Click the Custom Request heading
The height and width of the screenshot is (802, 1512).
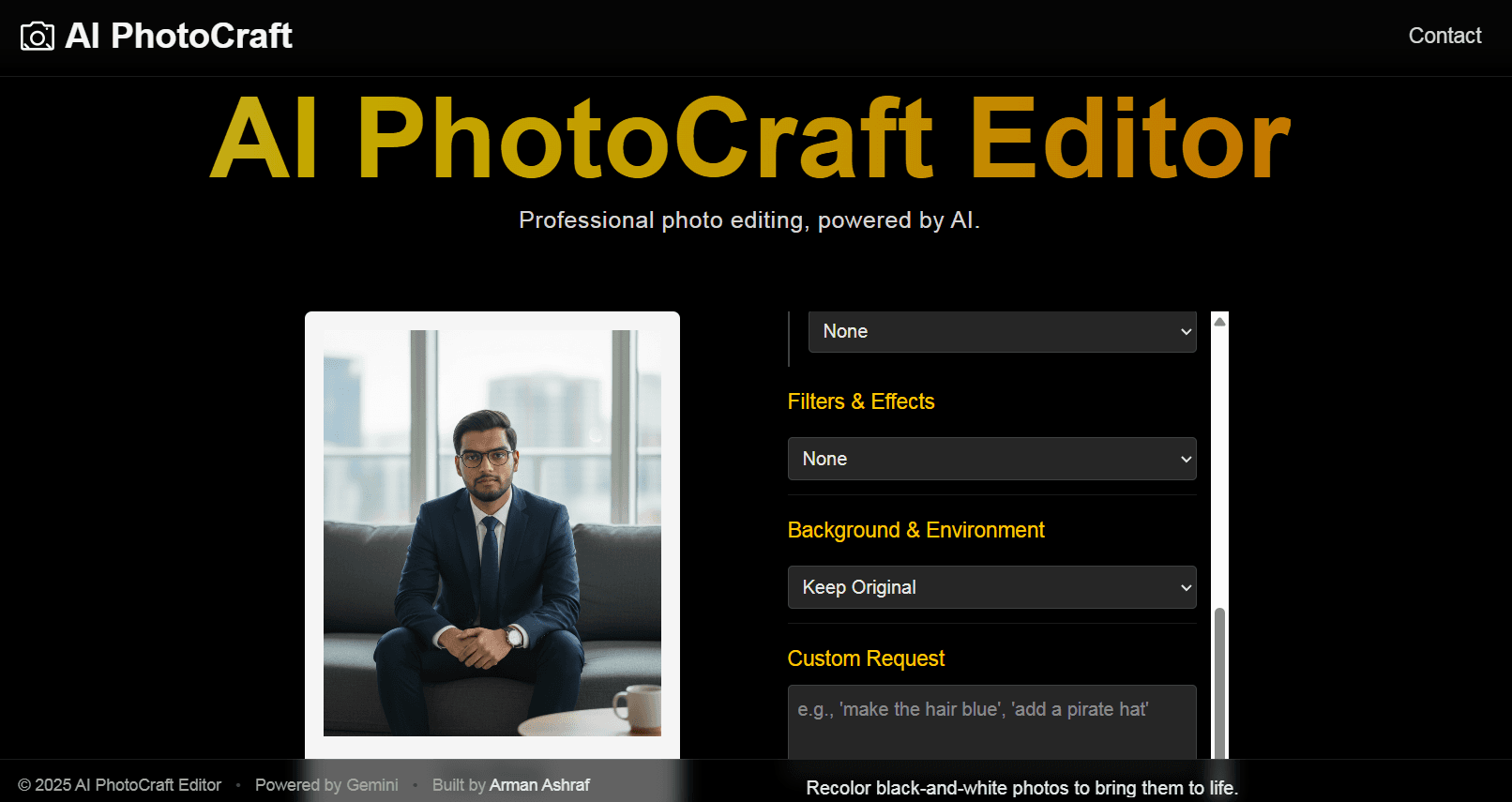click(x=866, y=658)
